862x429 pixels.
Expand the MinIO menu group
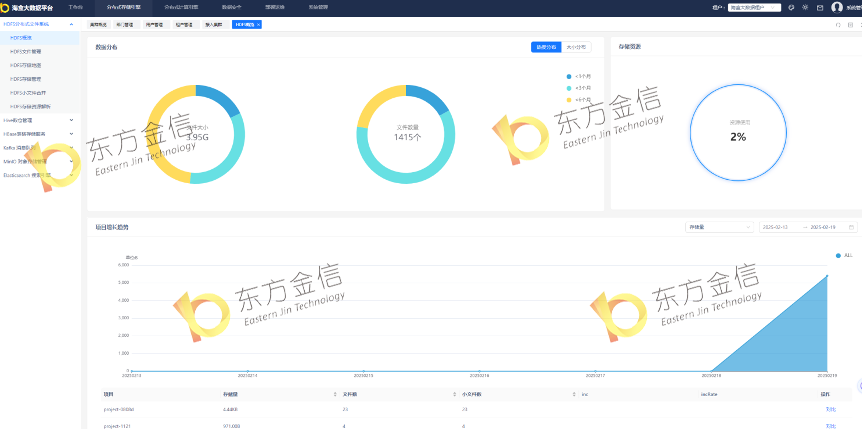point(40,162)
